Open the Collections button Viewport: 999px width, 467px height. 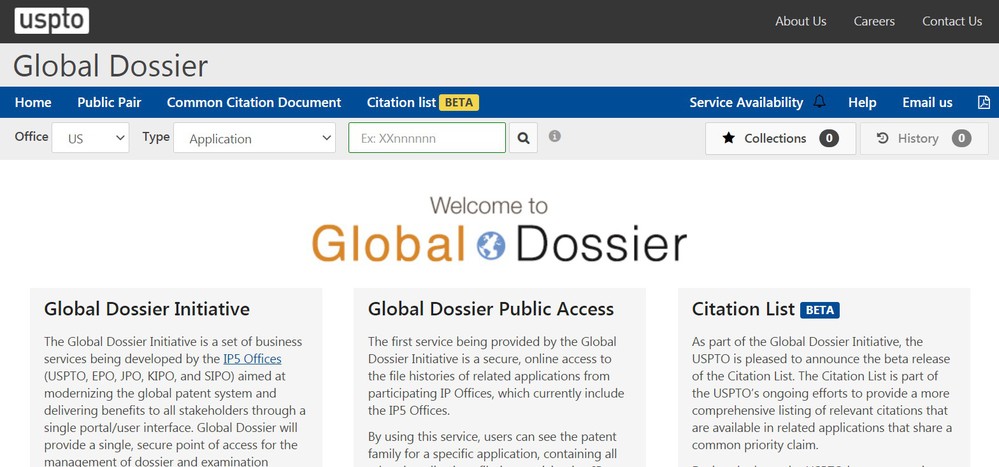780,138
